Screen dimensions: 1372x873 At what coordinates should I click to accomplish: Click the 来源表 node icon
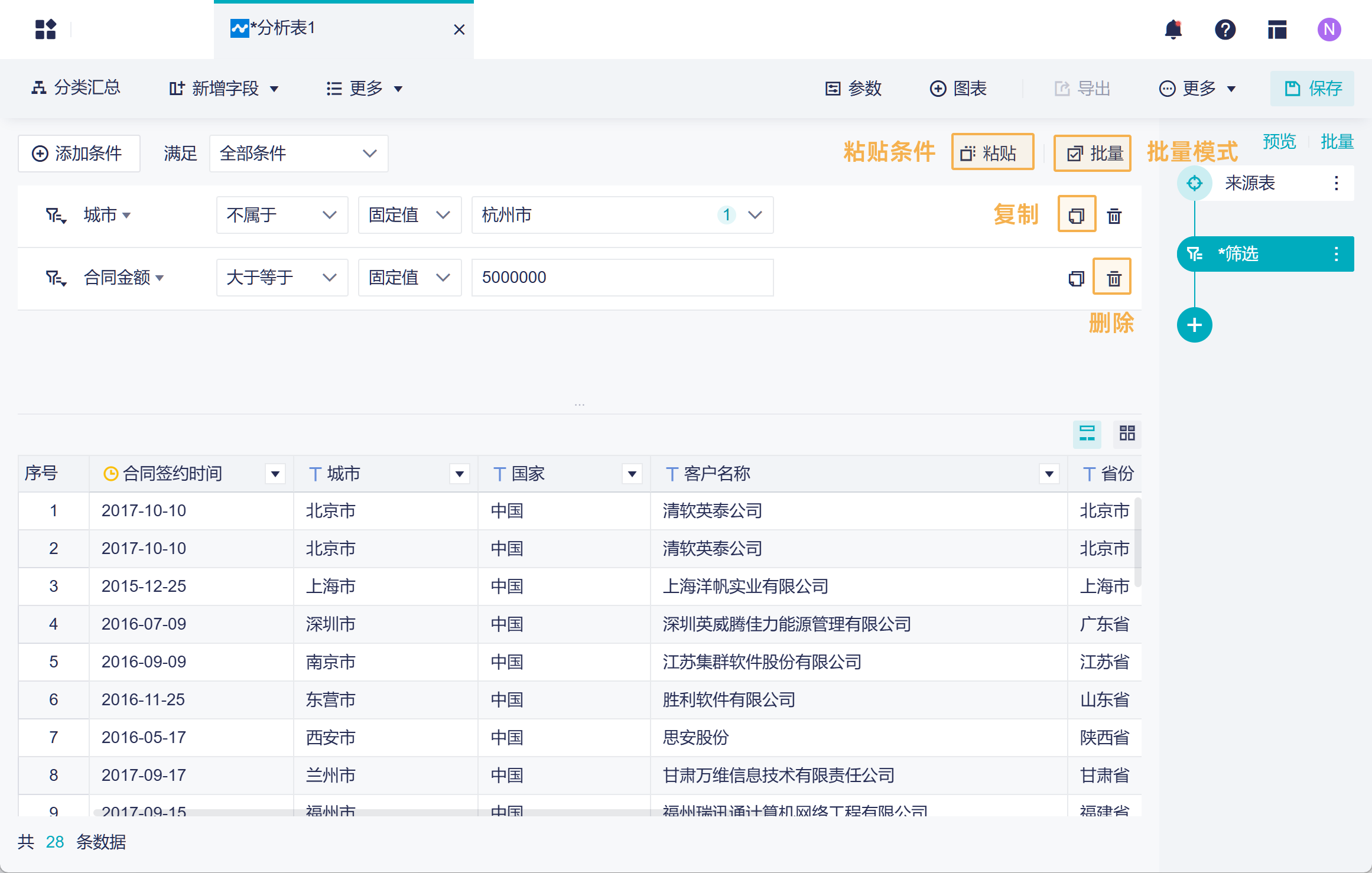pyautogui.click(x=1194, y=183)
